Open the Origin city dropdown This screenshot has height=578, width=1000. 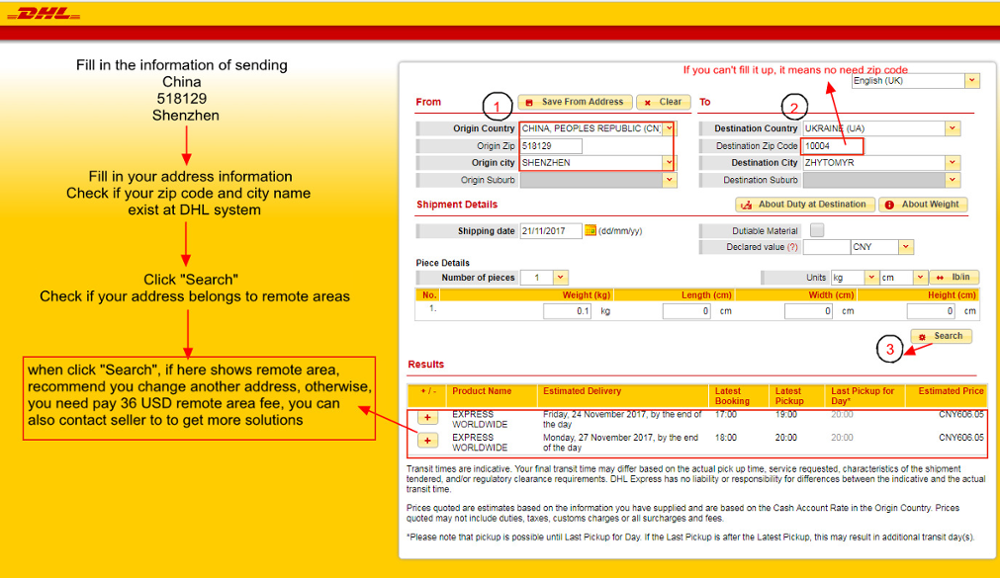click(x=668, y=163)
